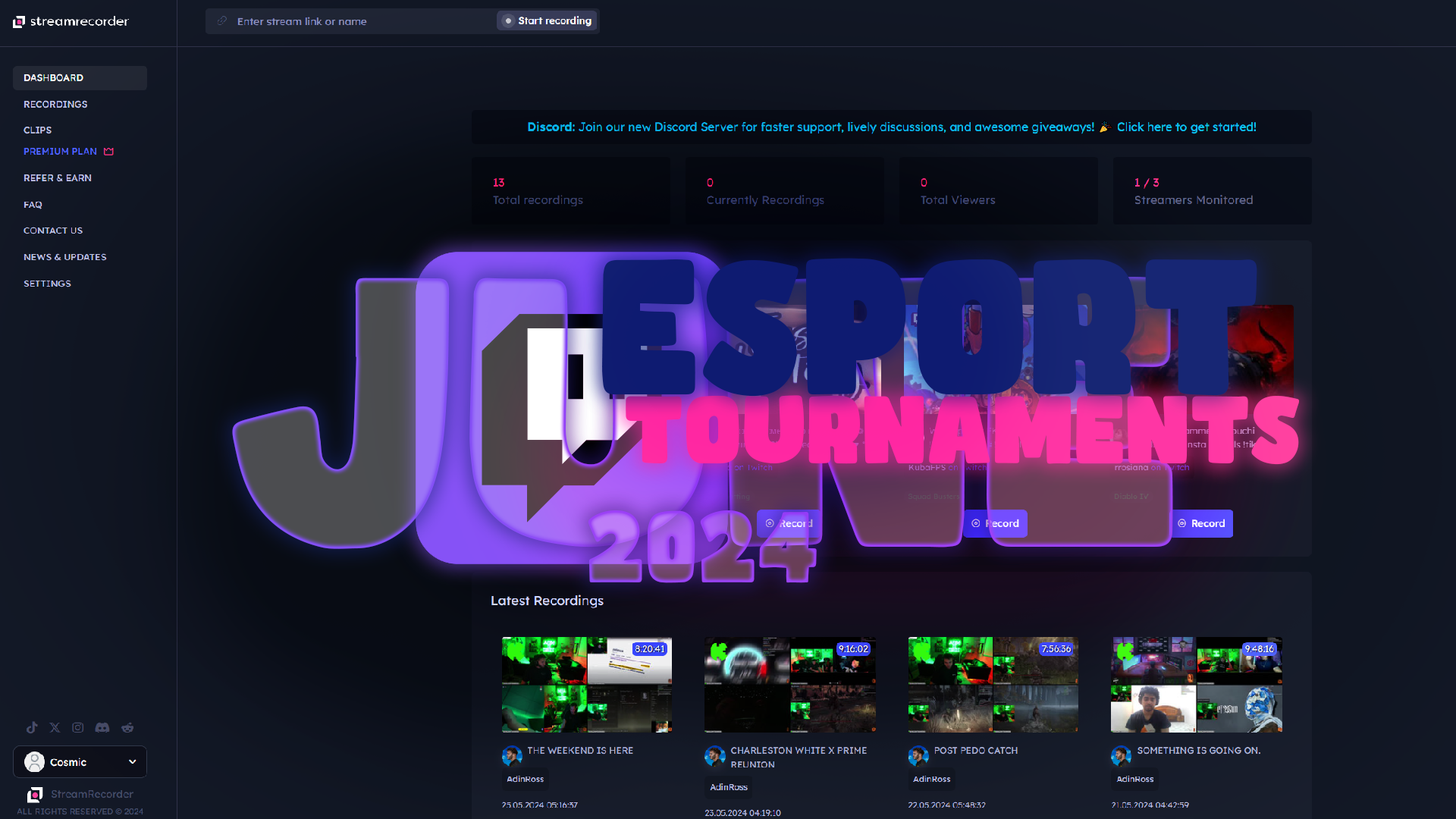Click AdinRoss avatar beside POST PEDO CATCH

click(x=918, y=755)
